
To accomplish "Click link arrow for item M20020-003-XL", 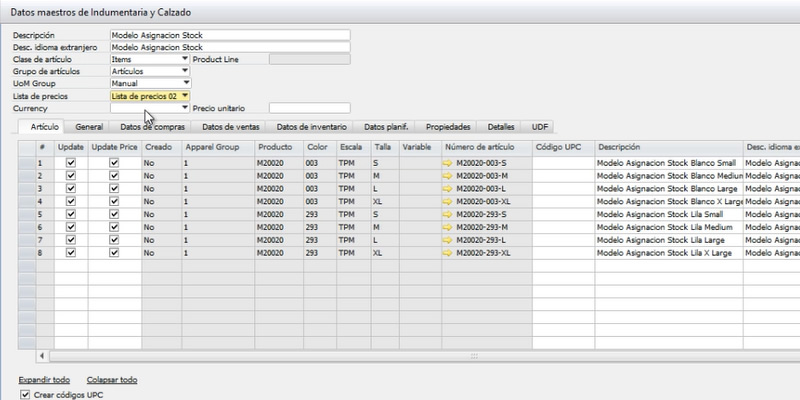I will point(447,200).
